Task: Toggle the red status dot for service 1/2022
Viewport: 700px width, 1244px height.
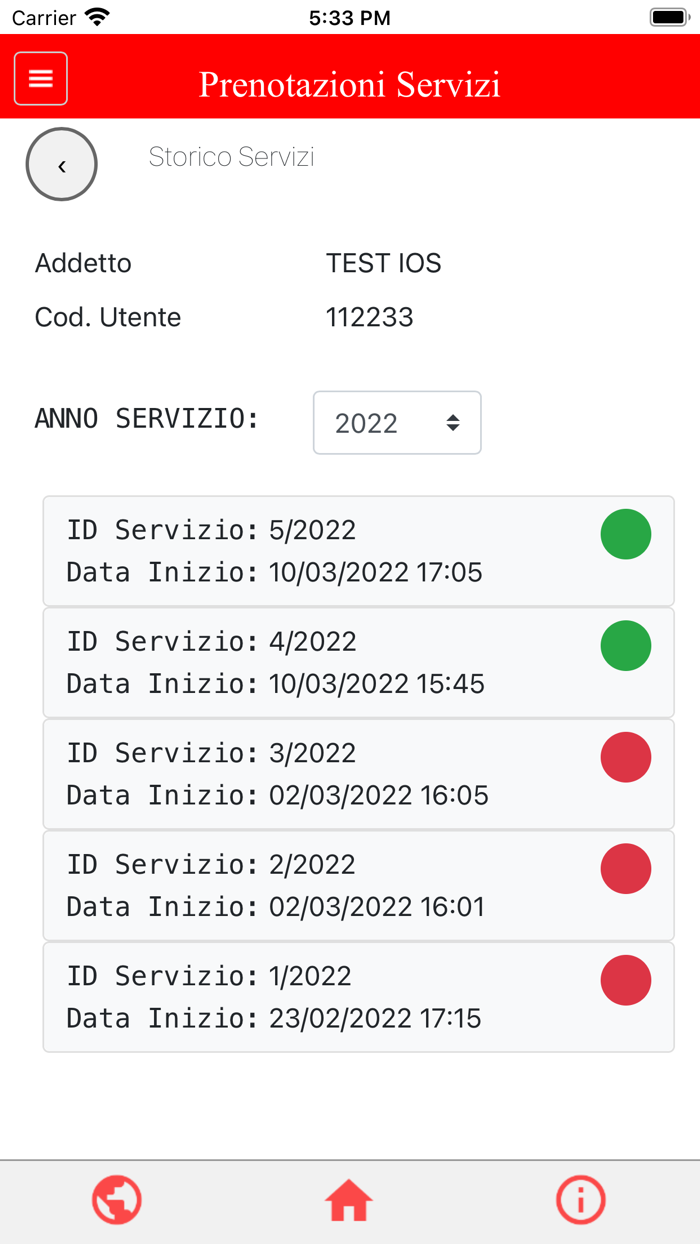Action: tap(625, 980)
